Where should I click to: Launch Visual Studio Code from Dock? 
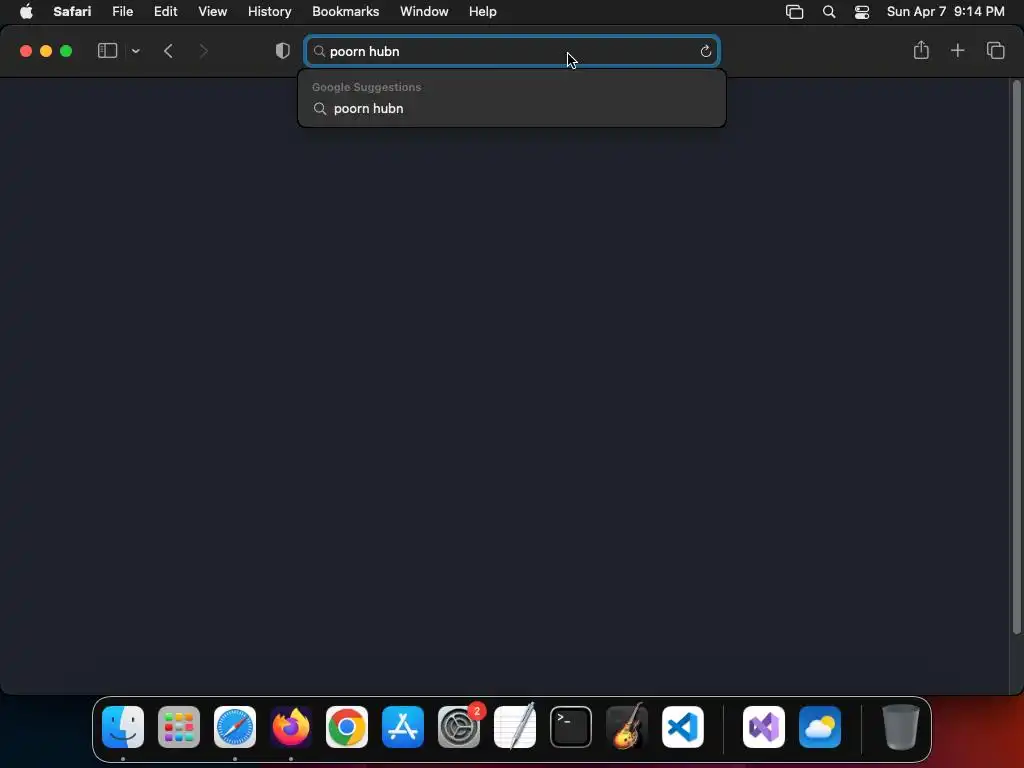[682, 727]
